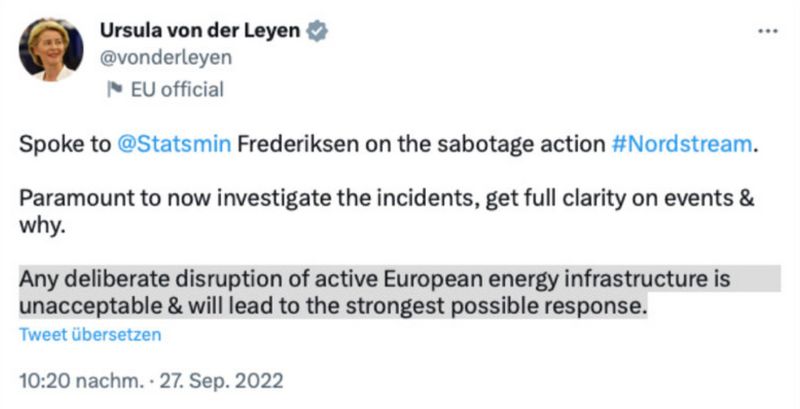This screenshot has height=409, width=800.
Task: Follow the #Nordstream hashtag
Action: (681, 143)
